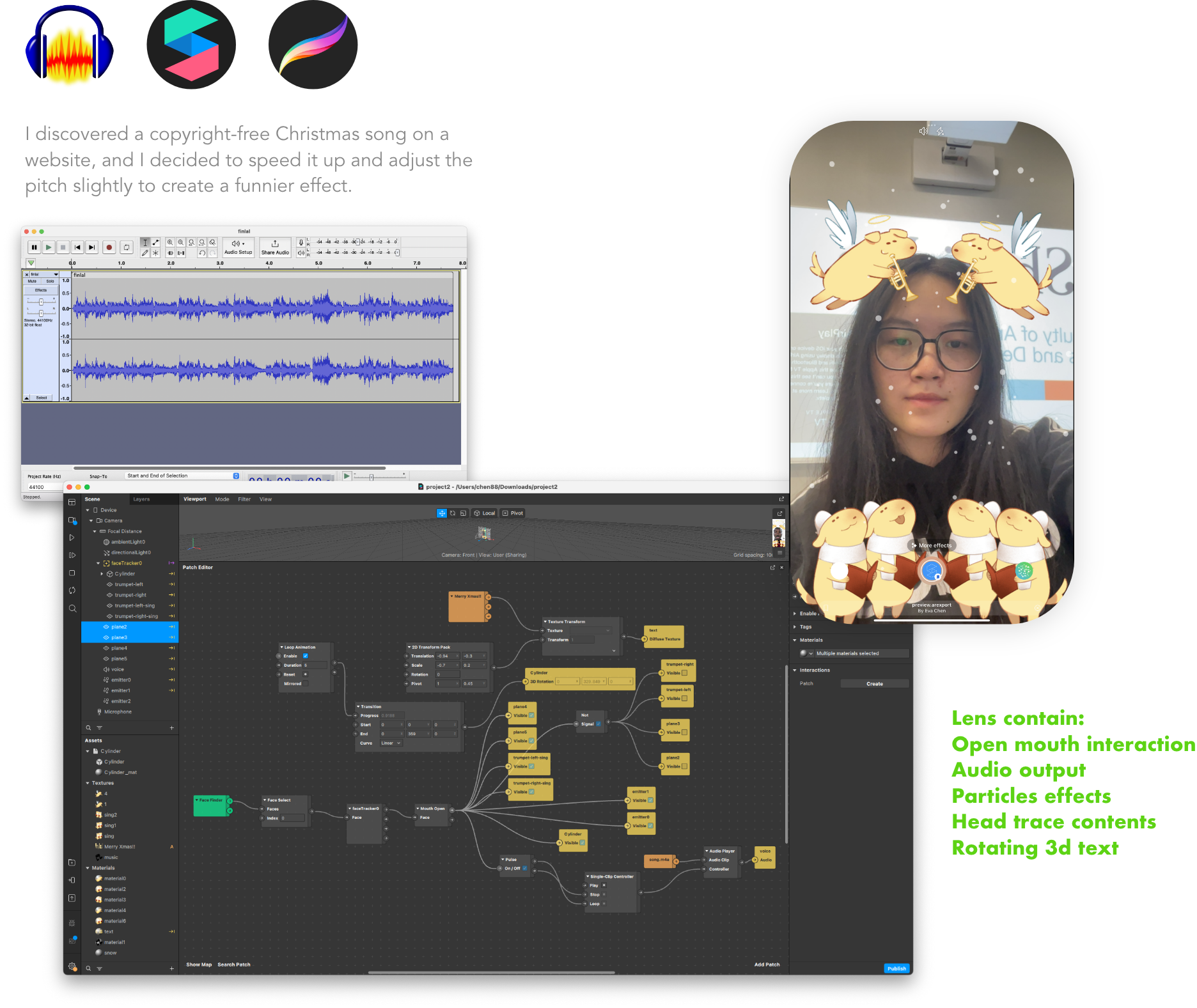Open the Viewport Mode menu
This screenshot has width=1197, height=1008.
point(222,499)
